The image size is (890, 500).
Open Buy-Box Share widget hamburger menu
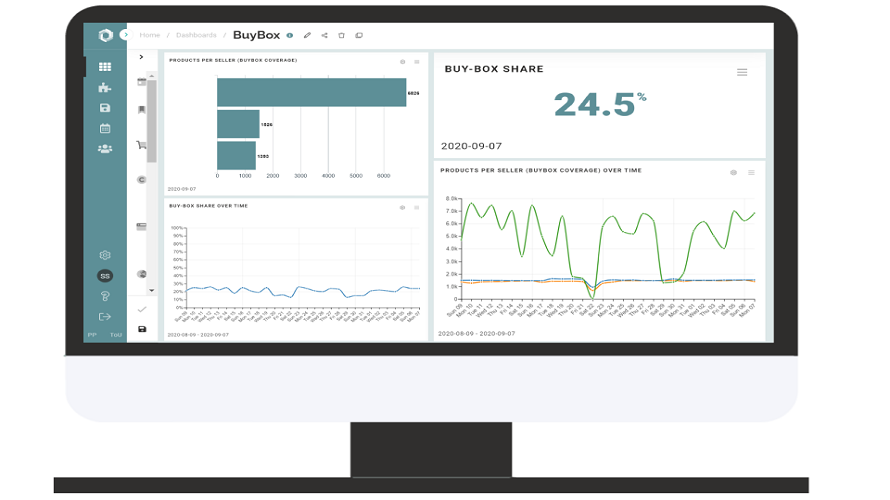[742, 72]
